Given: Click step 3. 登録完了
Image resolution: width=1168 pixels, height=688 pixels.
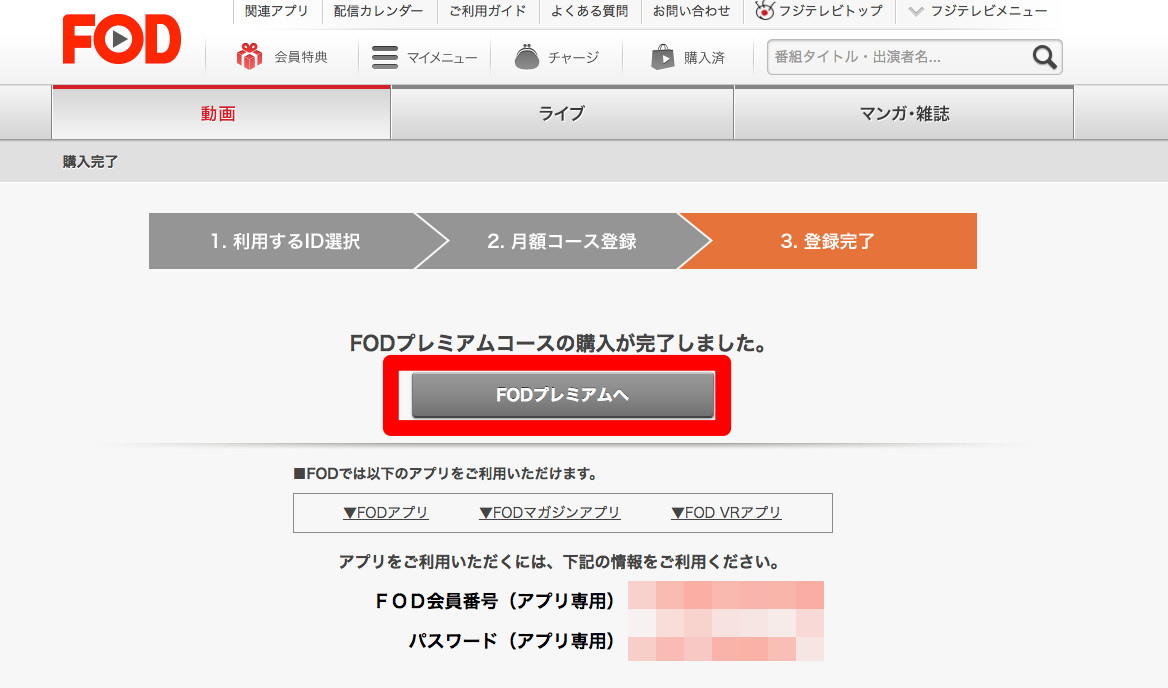Looking at the screenshot, I should (828, 241).
